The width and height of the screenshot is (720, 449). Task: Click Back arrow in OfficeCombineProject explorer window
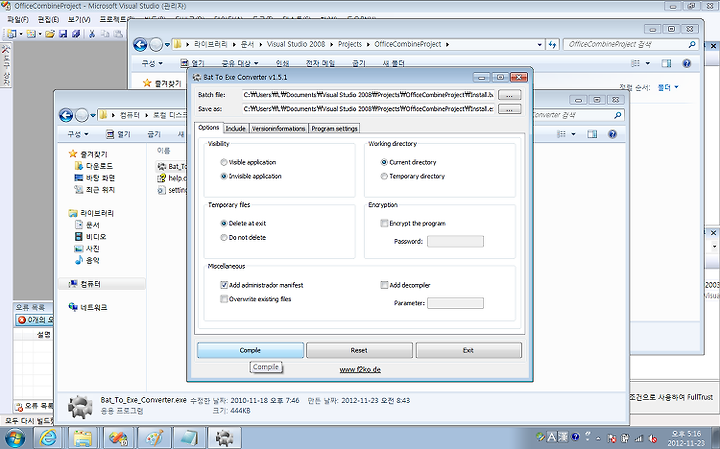(140, 45)
